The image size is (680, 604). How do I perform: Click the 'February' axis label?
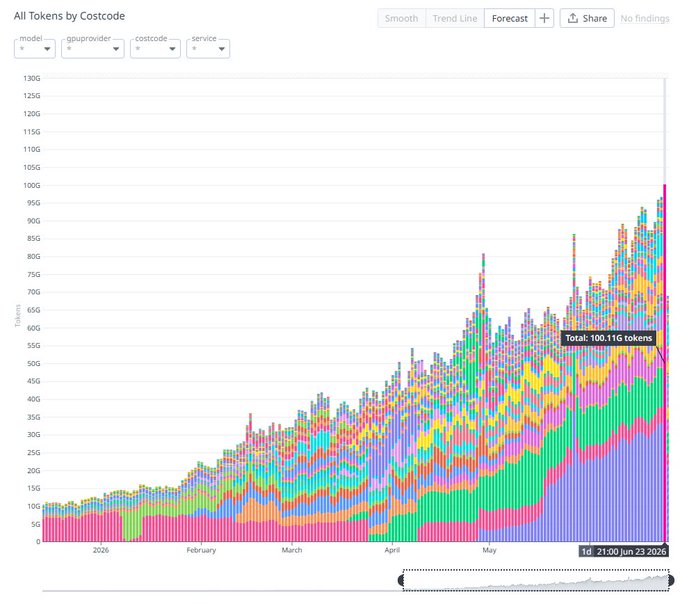[x=201, y=550]
